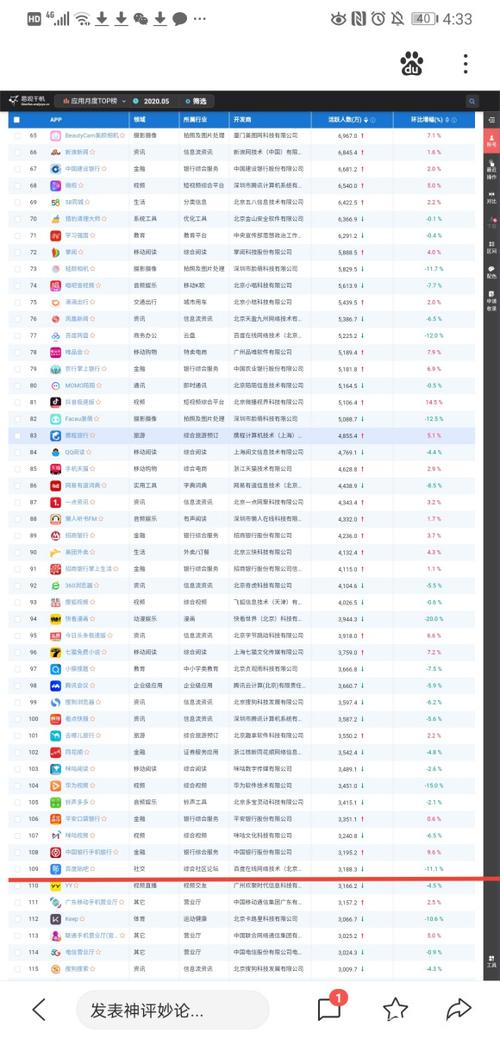Open the 2020.05 date picker
The height and width of the screenshot is (1039, 500).
tap(152, 101)
